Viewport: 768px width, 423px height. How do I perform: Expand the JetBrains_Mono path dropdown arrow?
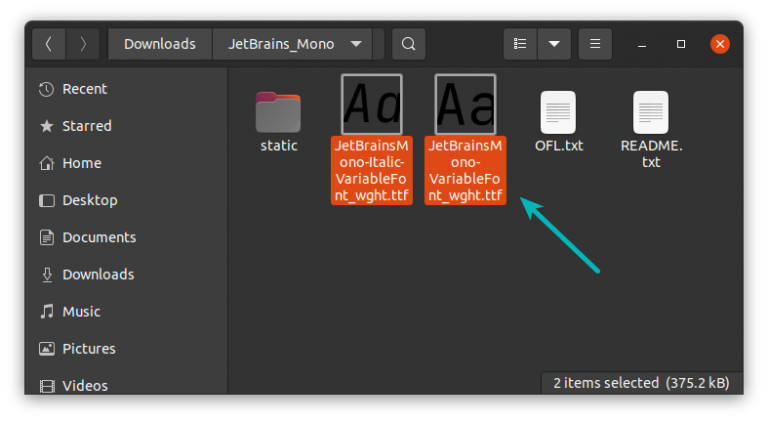point(355,44)
